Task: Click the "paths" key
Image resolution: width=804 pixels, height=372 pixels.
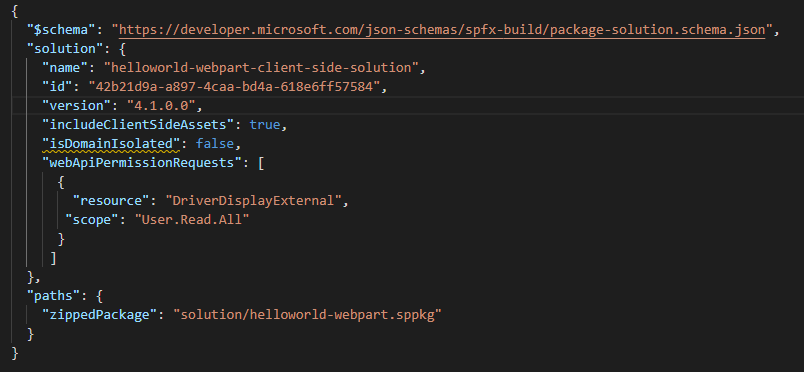Action: coord(53,296)
